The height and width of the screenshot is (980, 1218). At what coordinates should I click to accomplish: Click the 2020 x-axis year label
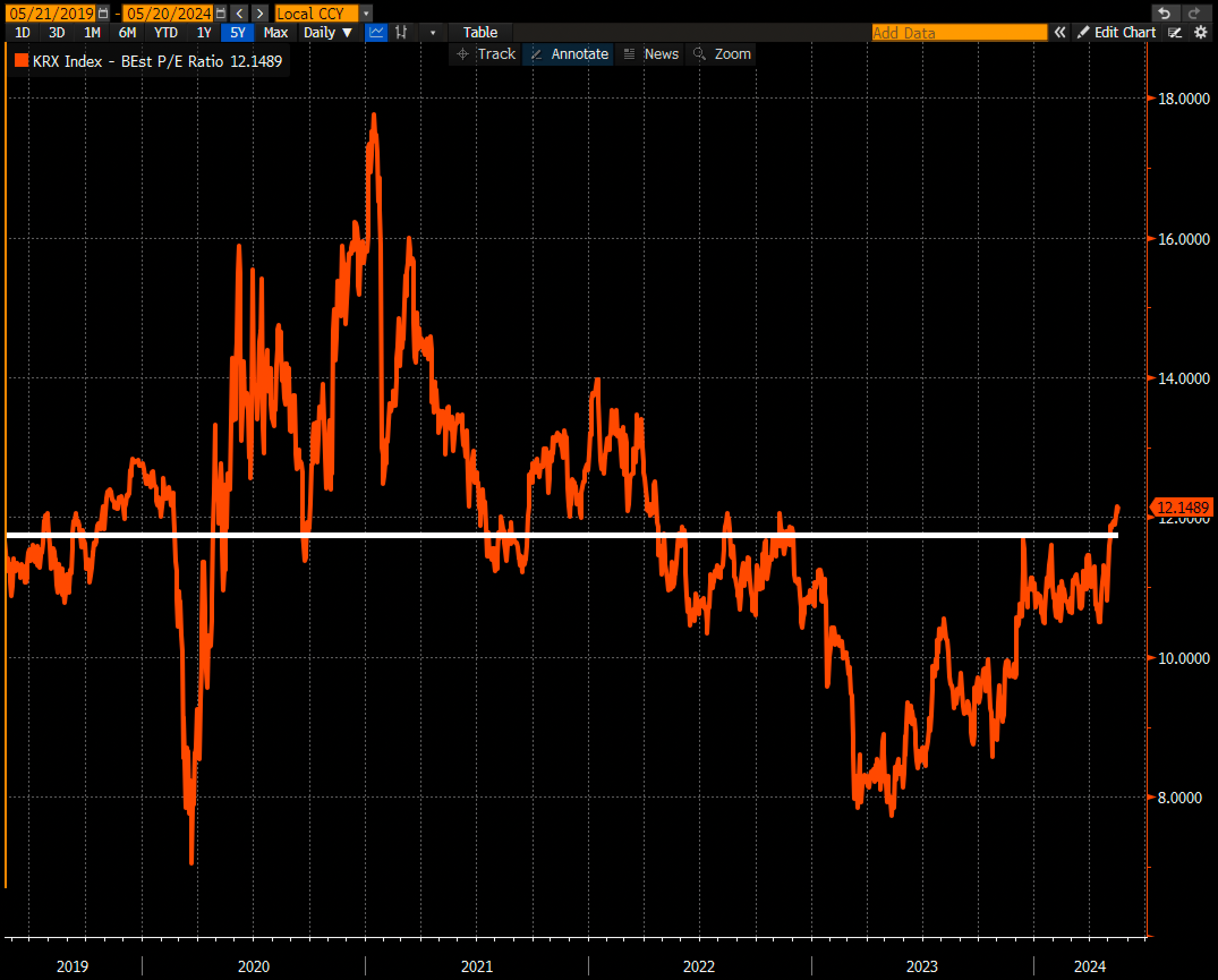253,966
